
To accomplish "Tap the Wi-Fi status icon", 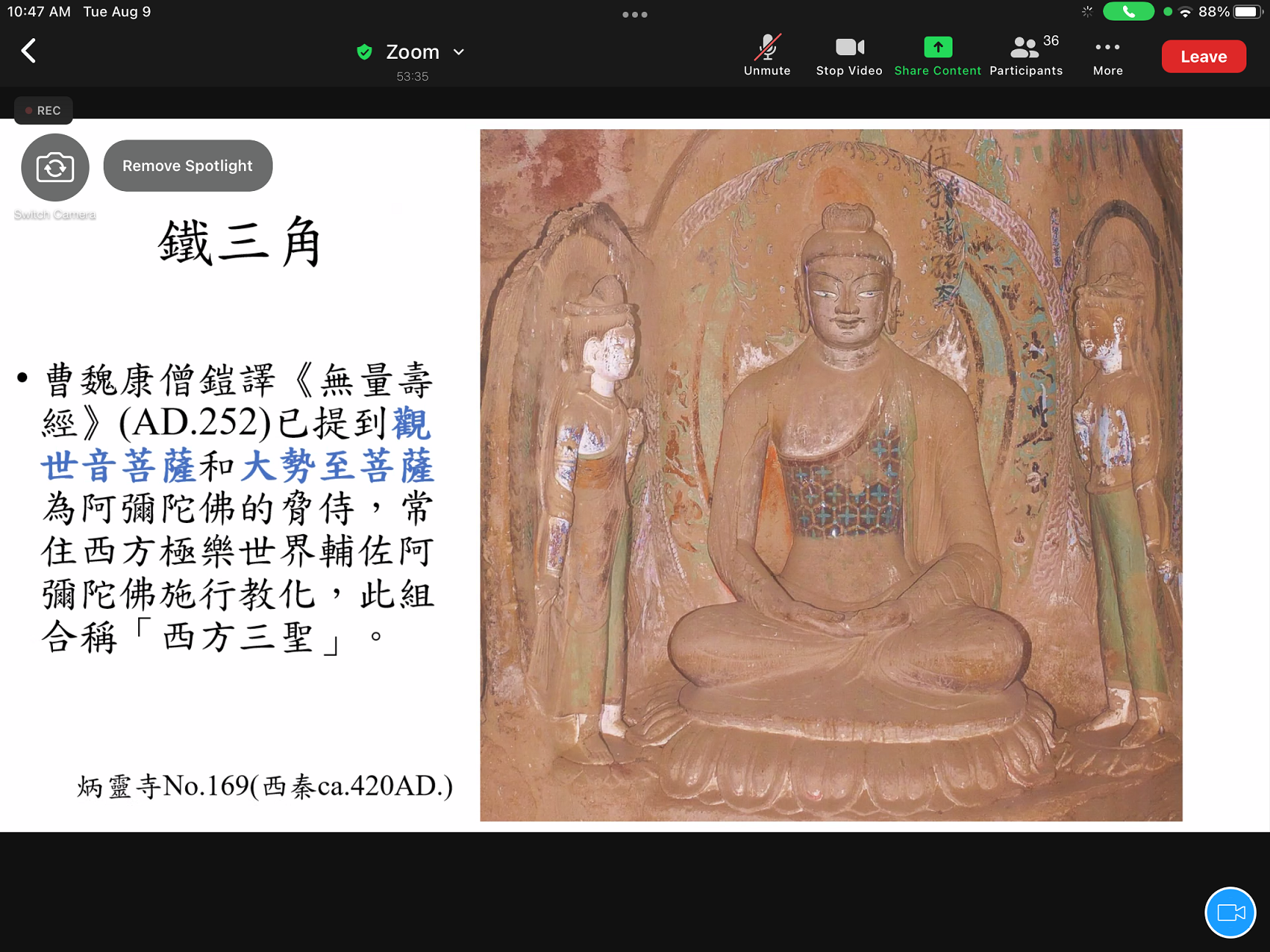I will (1185, 12).
